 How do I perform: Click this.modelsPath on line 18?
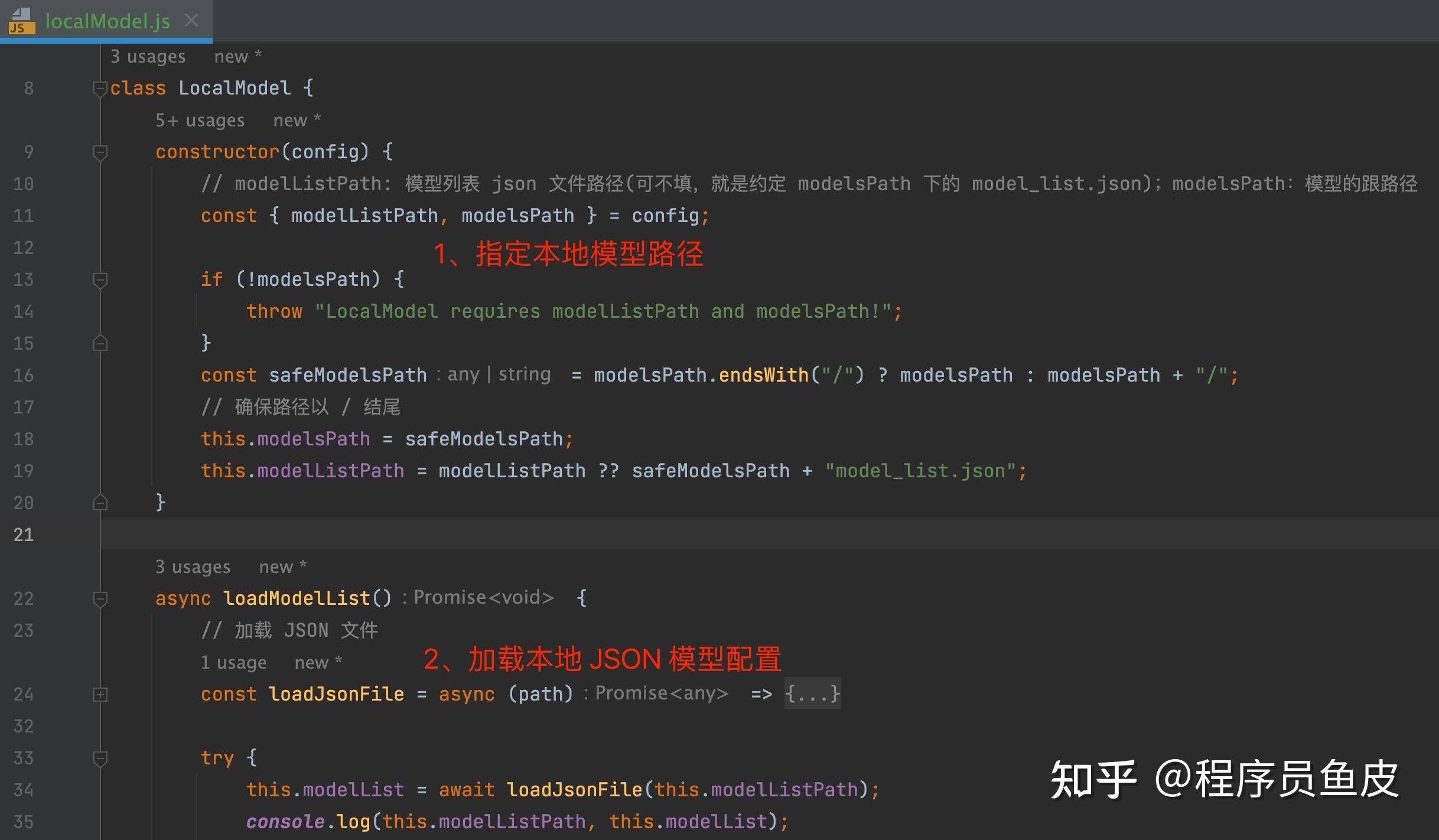[285, 439]
